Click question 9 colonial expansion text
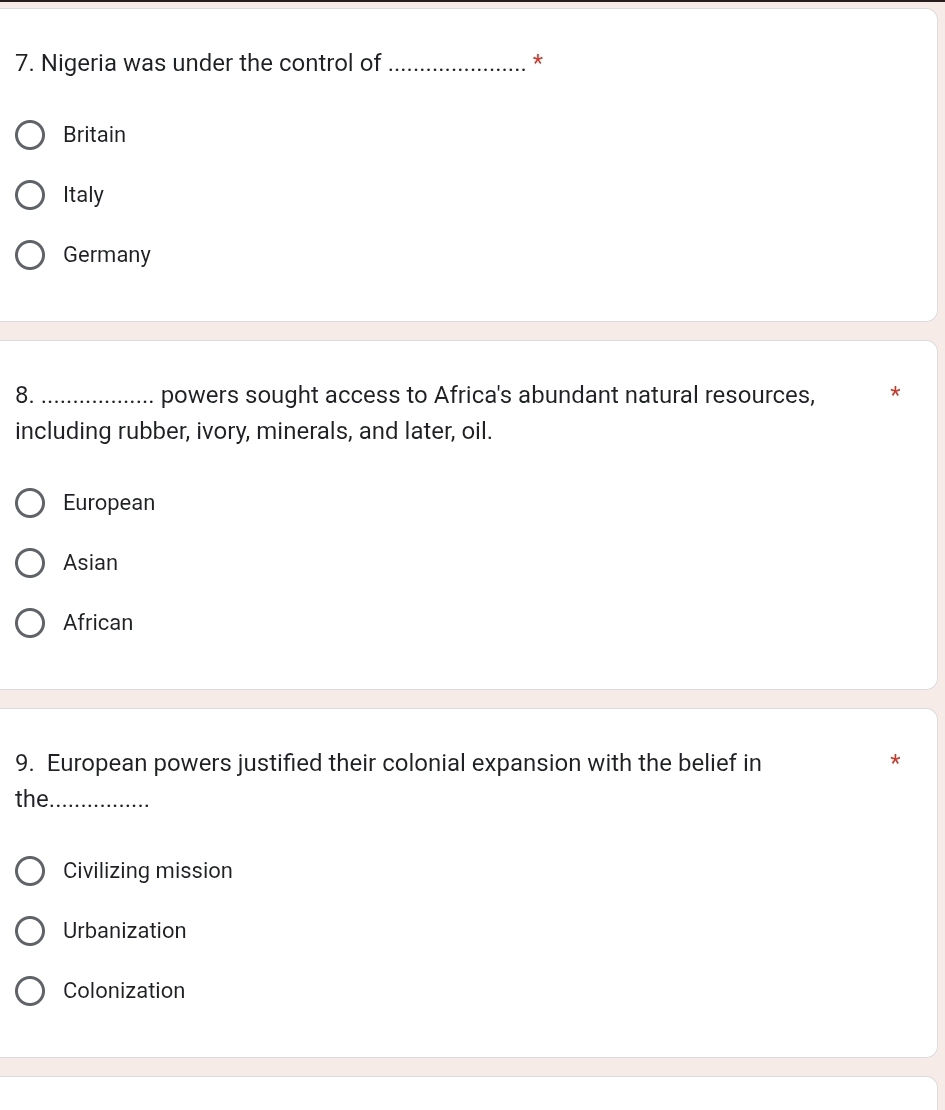Screen dimensions: 945x1110 pos(400,764)
